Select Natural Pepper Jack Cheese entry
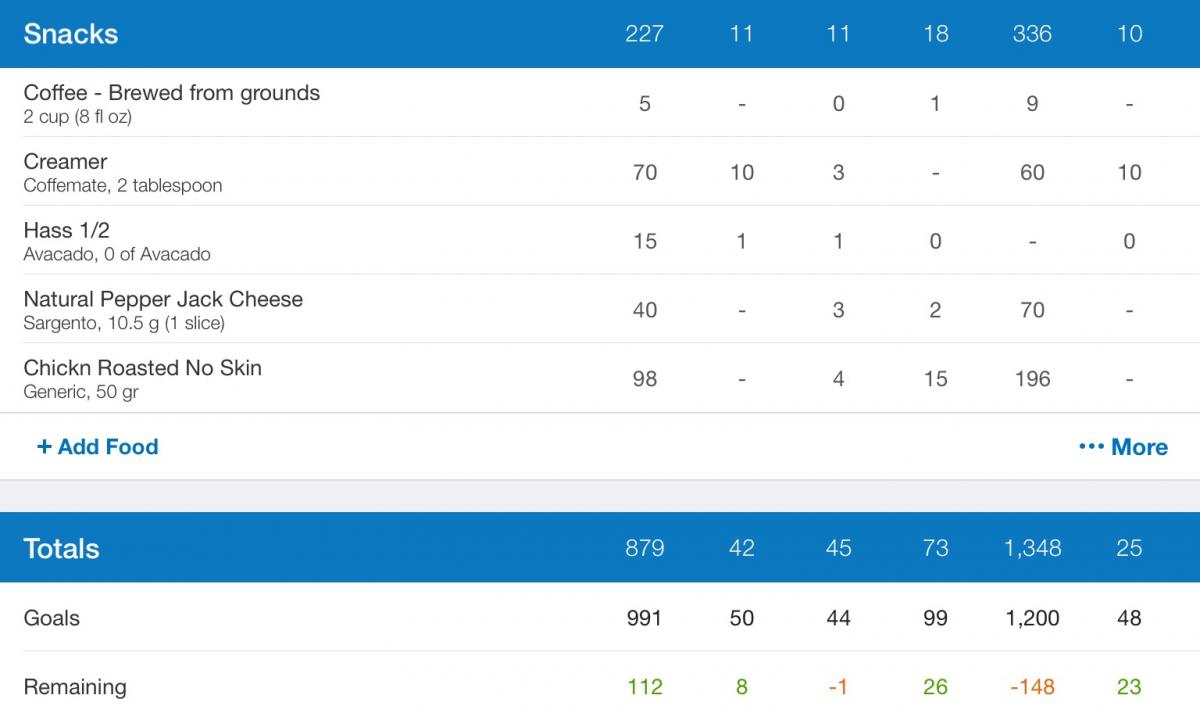 point(600,310)
